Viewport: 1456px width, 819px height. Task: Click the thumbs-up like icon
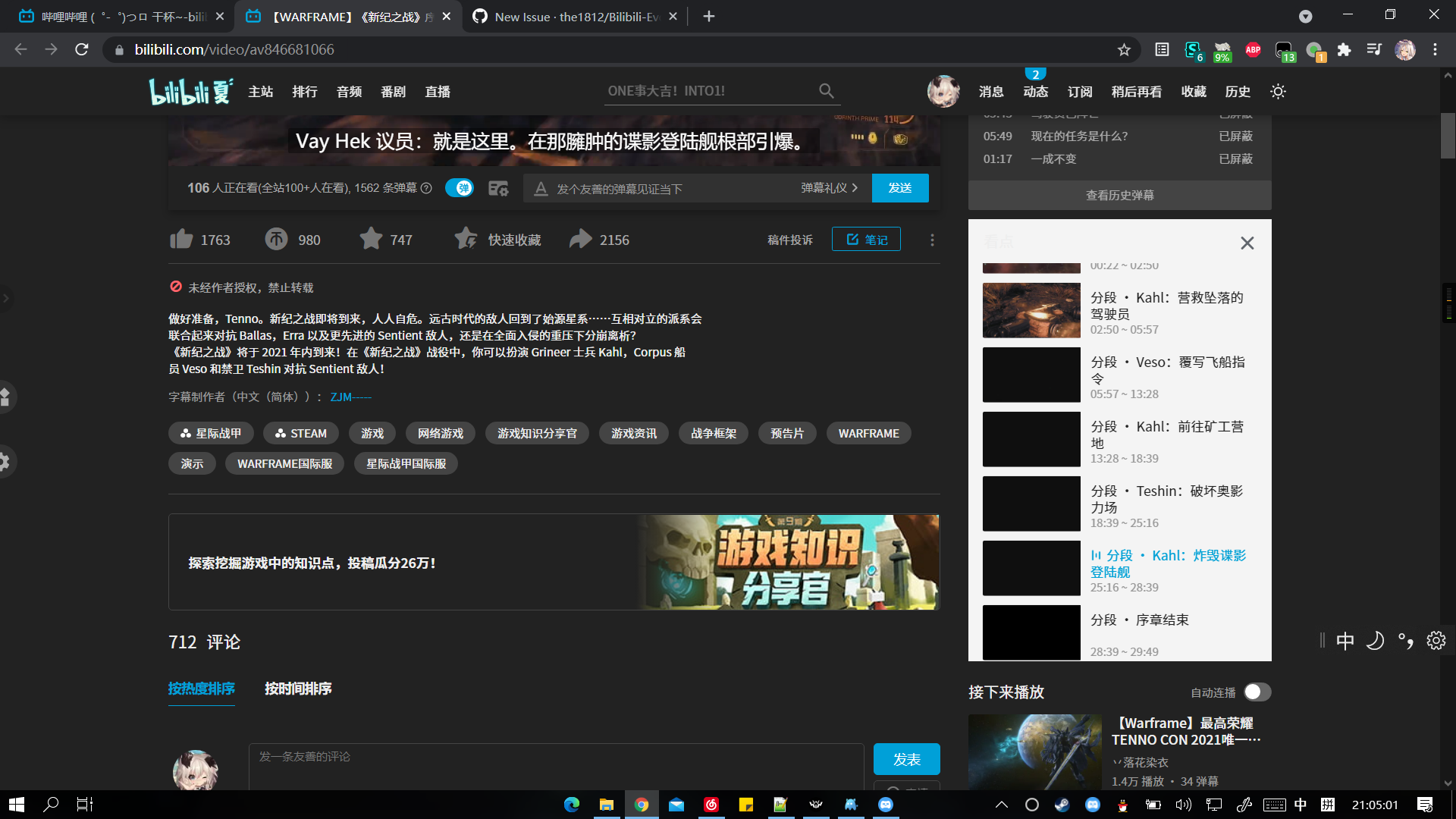pos(181,239)
